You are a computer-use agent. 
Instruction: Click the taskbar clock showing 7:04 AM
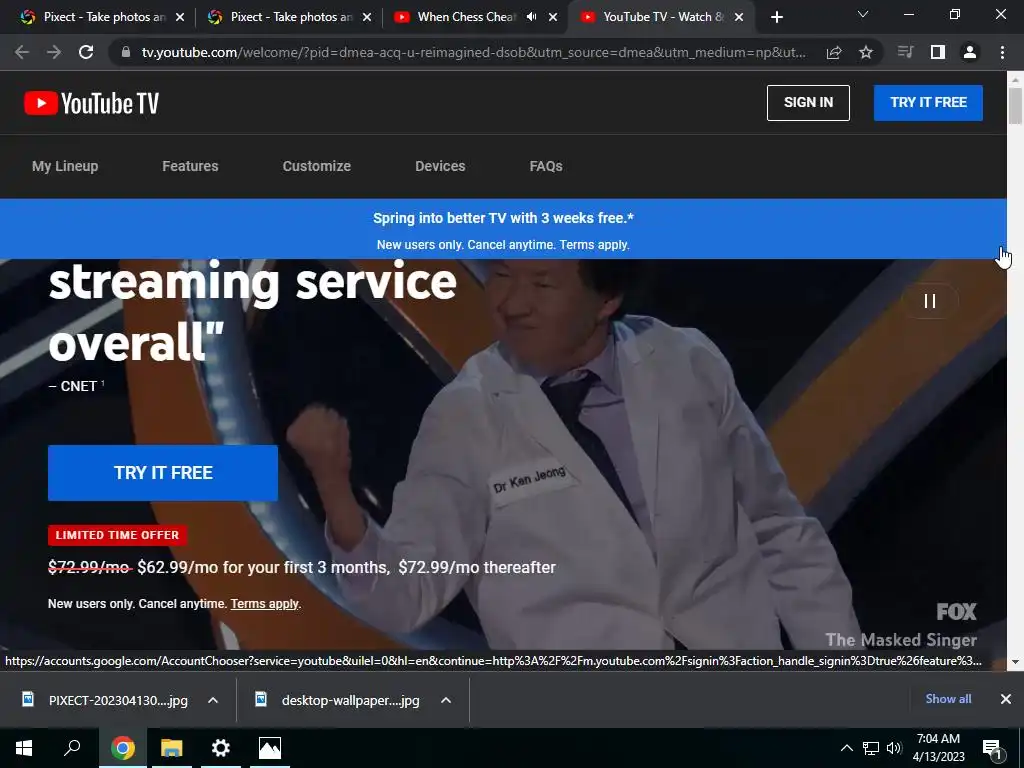[x=938, y=748]
